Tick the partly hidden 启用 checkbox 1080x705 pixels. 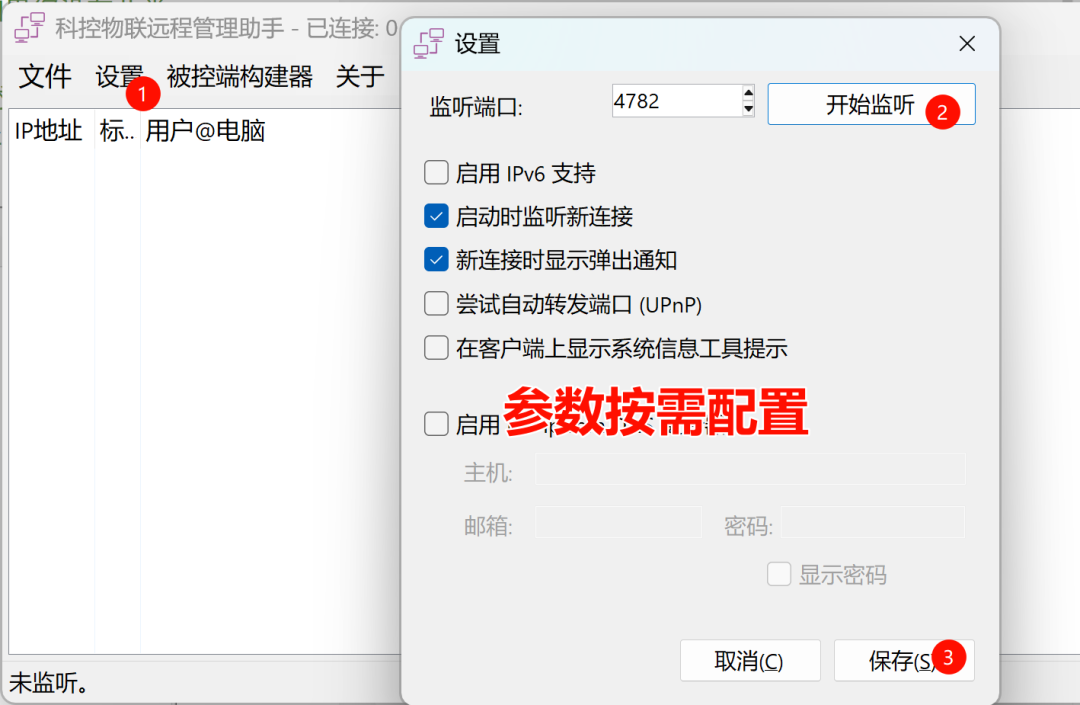pyautogui.click(x=436, y=423)
